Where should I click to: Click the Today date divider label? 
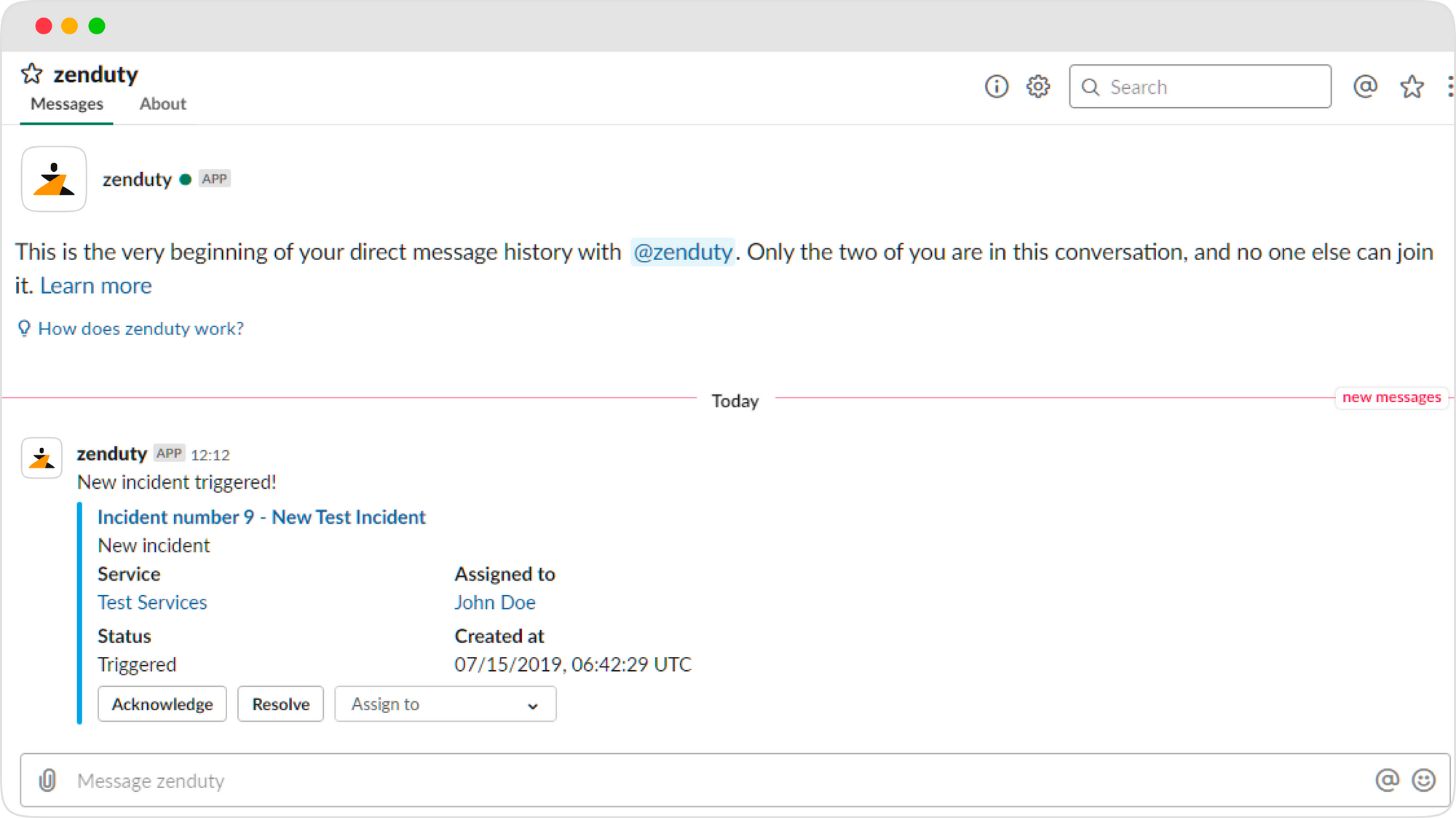click(735, 401)
